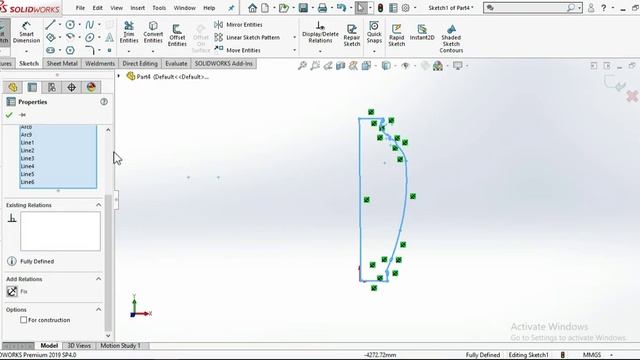Viewport: 640px width, 360px height.
Task: Click the Offset Entities tool
Action: [x=177, y=35]
